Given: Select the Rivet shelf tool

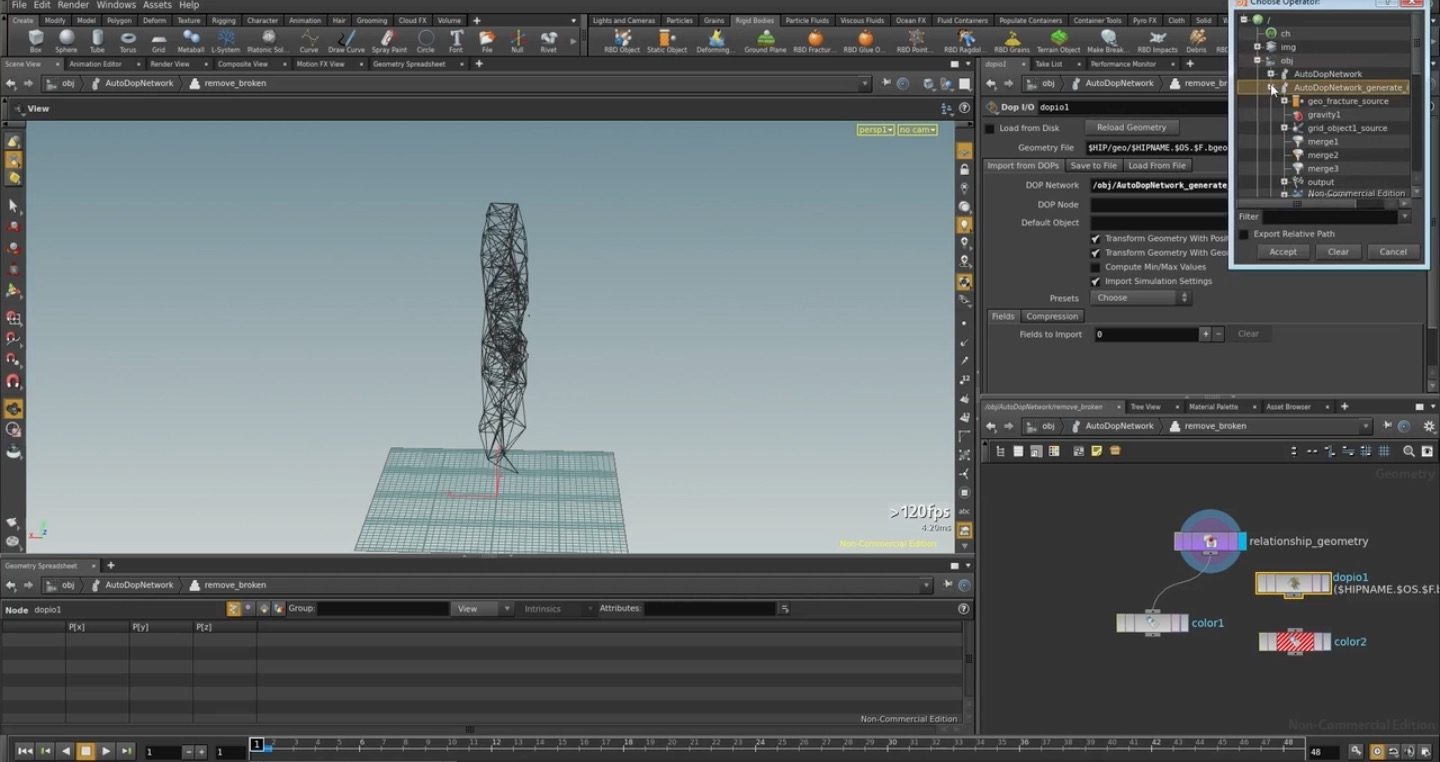Looking at the screenshot, I should click(x=548, y=41).
